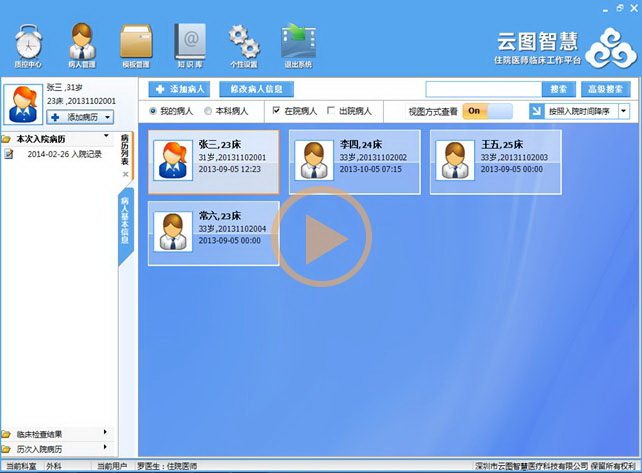
Task: Select the 我的病人 radio button
Action: [153, 111]
